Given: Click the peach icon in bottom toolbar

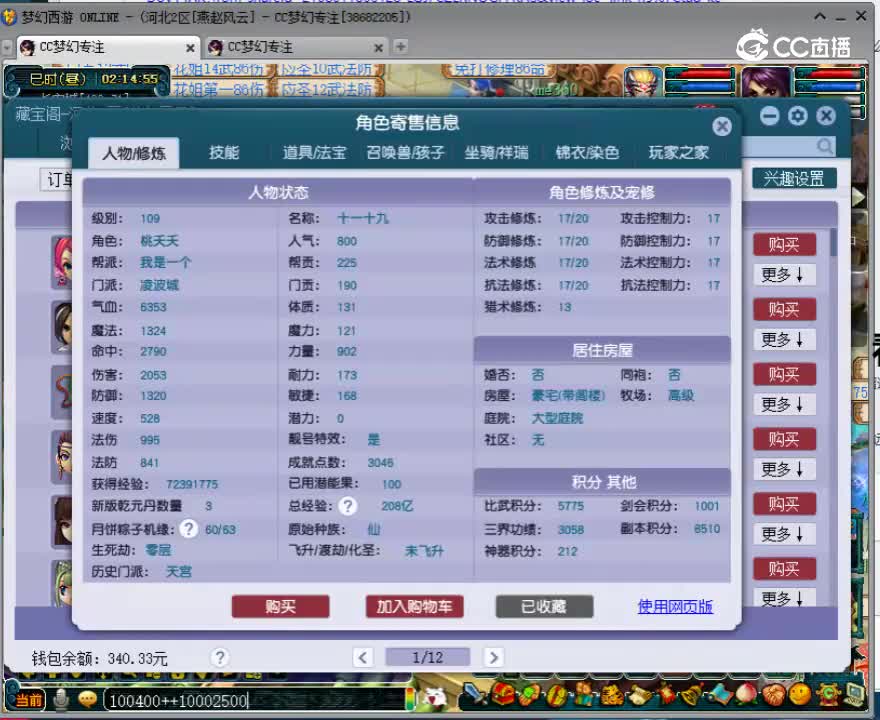Looking at the screenshot, I should click(748, 695).
